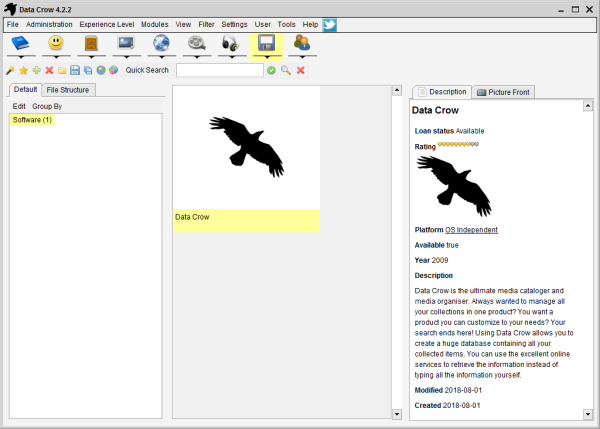This screenshot has height=429, width=600.
Task: Click the Twitter bird icon in menu bar
Action: click(330, 25)
